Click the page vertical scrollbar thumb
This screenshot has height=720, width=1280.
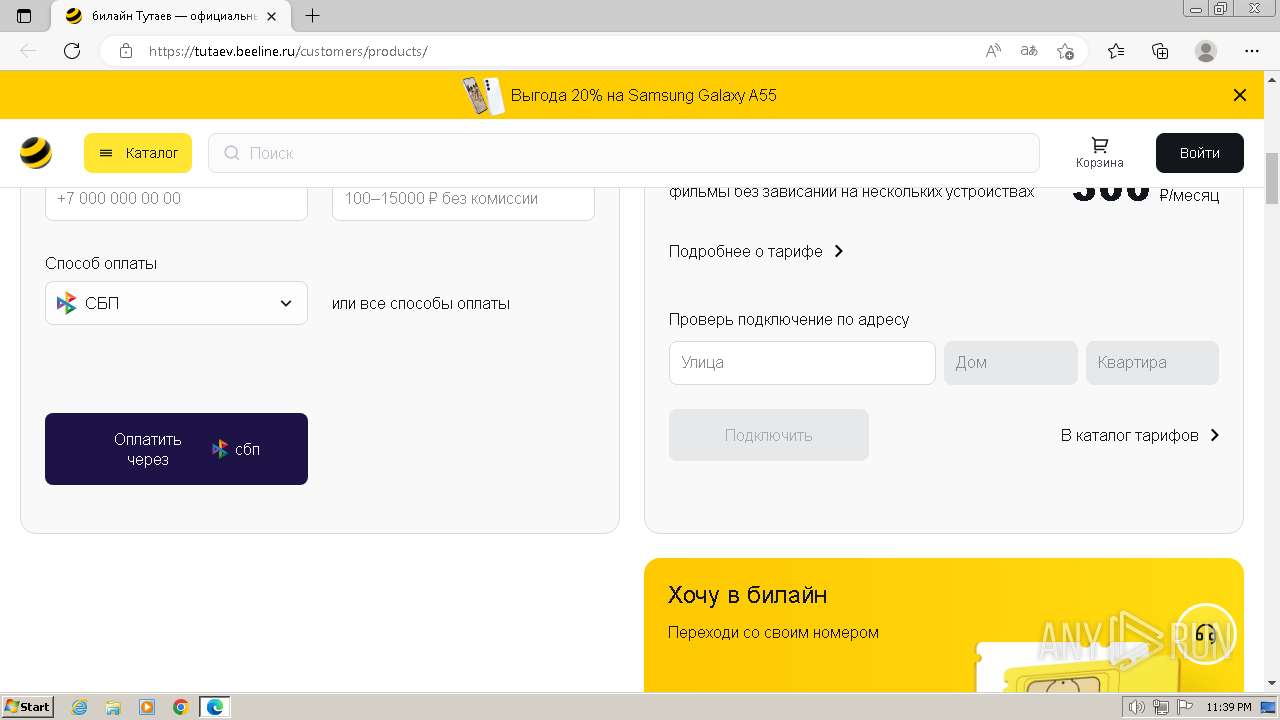coord(1272,178)
